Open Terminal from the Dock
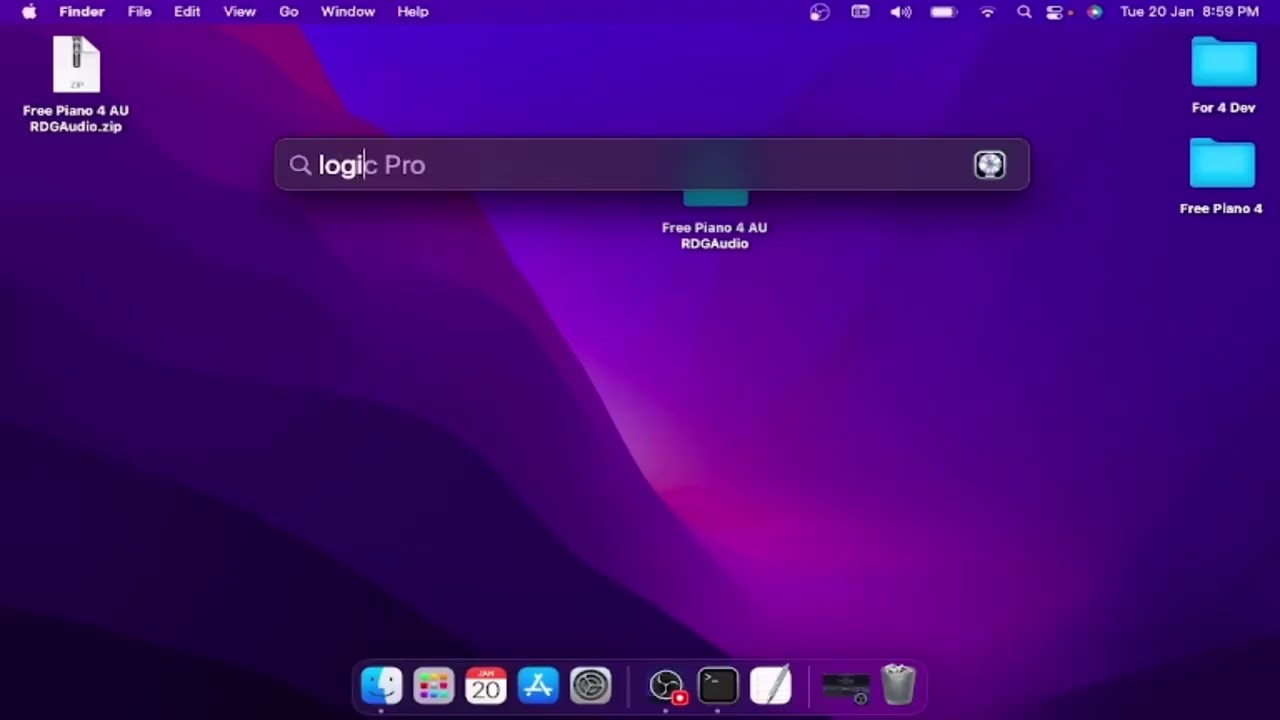 [x=718, y=686]
